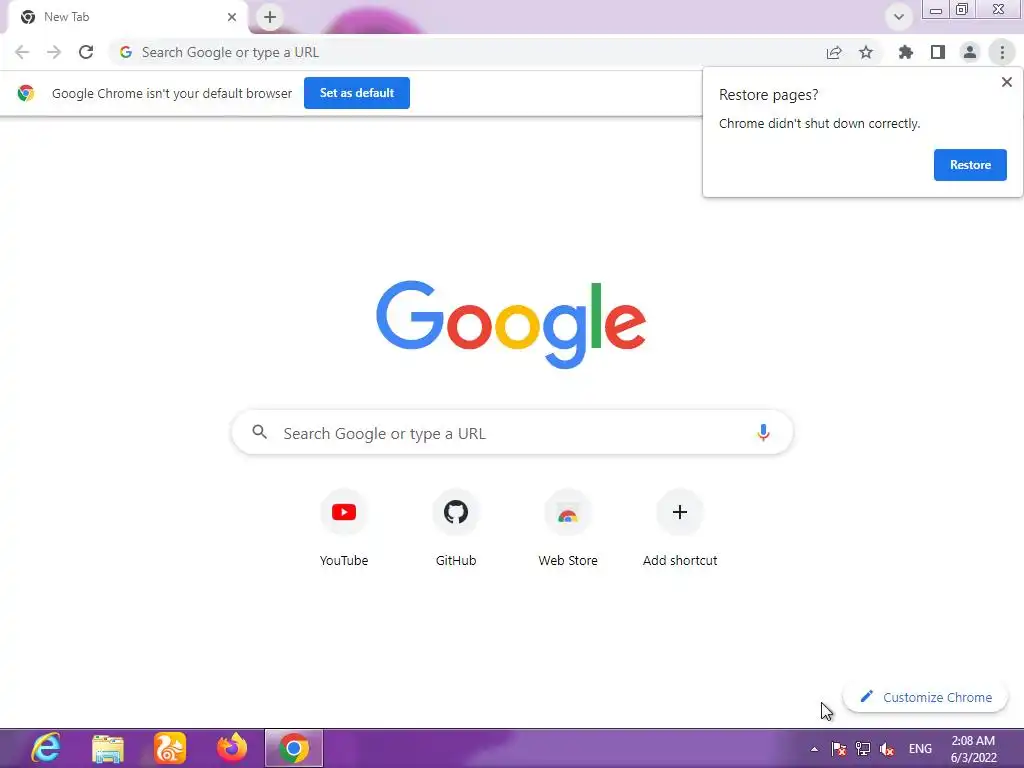The width and height of the screenshot is (1024, 768).
Task: Click the Google search box on page
Action: point(512,432)
